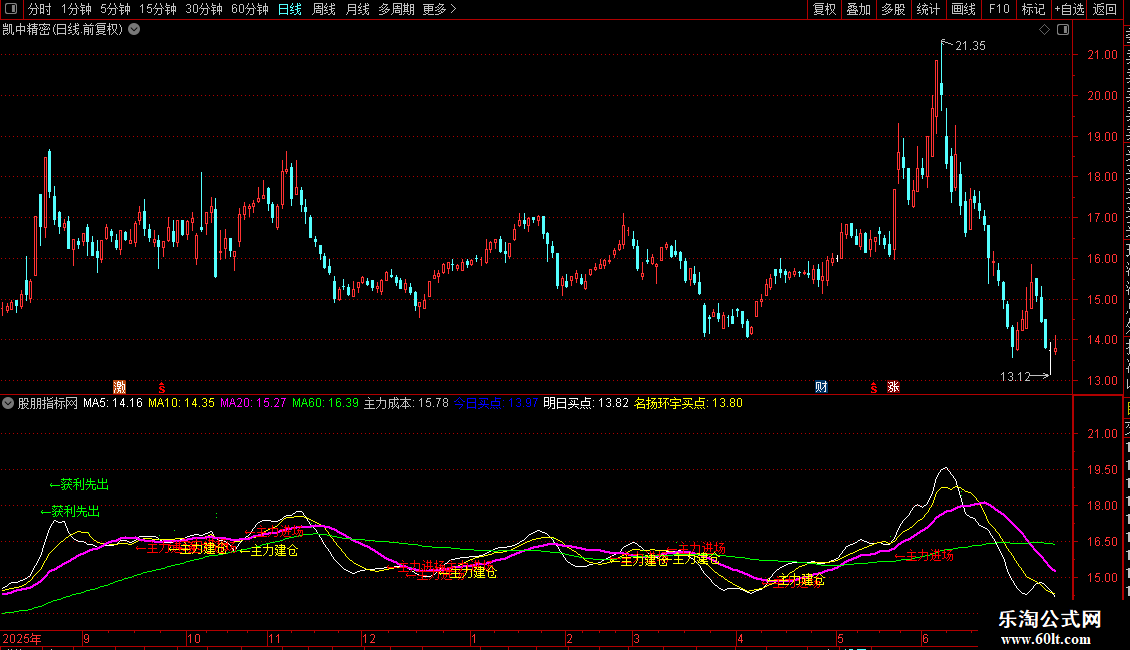This screenshot has height=650, width=1130.
Task: Click the 21.35 high price label
Action: pos(970,46)
